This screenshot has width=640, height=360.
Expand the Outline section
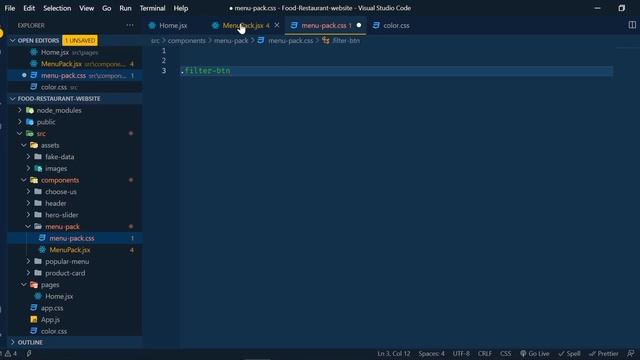click(13, 342)
